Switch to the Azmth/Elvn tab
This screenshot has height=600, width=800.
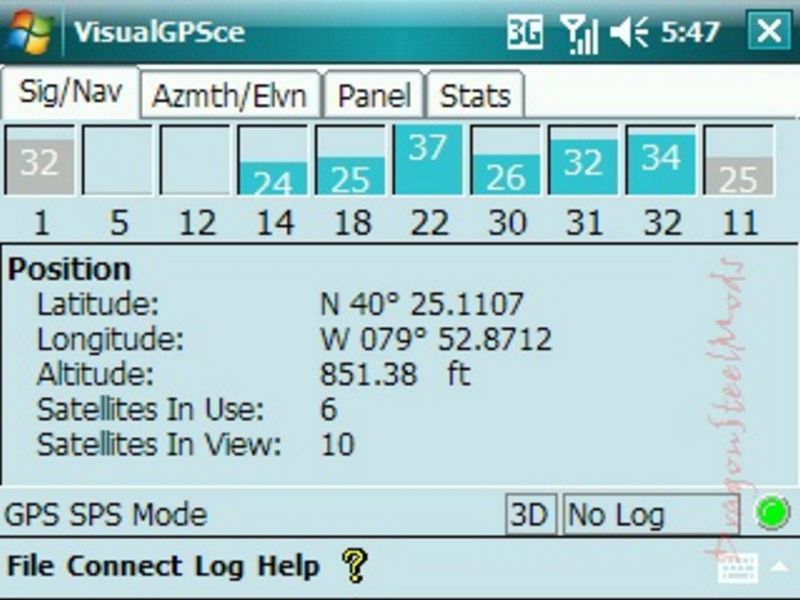pos(230,96)
